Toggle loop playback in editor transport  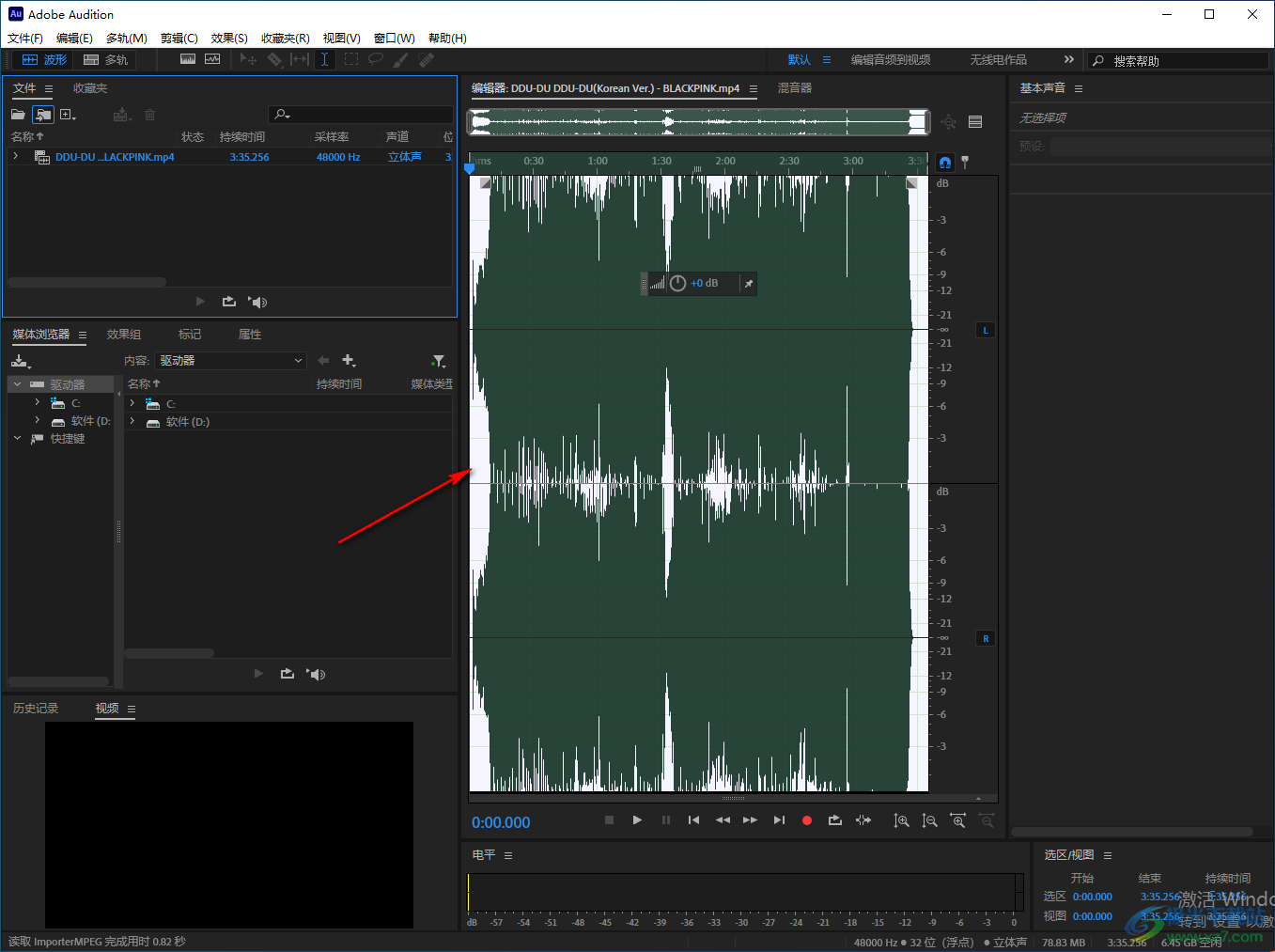pyautogui.click(x=834, y=820)
